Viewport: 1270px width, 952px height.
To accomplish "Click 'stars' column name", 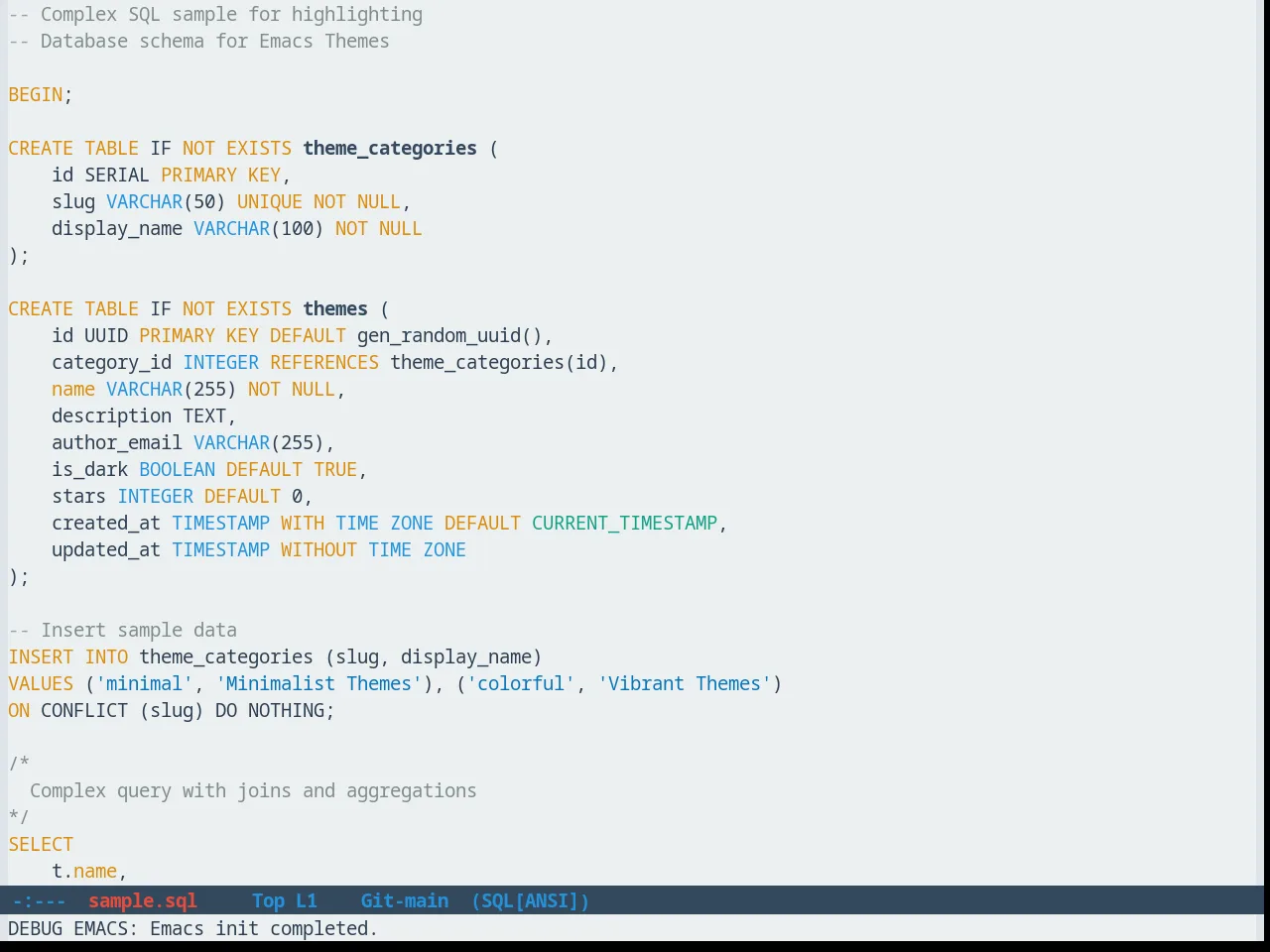I will click(78, 496).
